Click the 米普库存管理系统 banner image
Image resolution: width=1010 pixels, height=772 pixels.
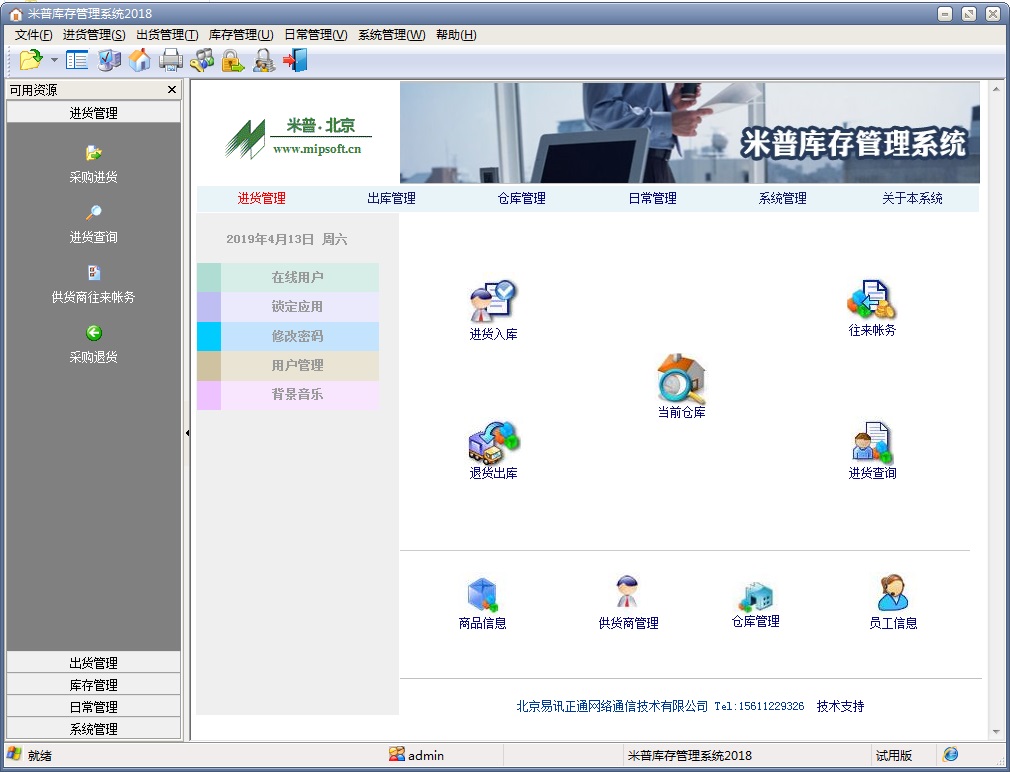[x=690, y=133]
